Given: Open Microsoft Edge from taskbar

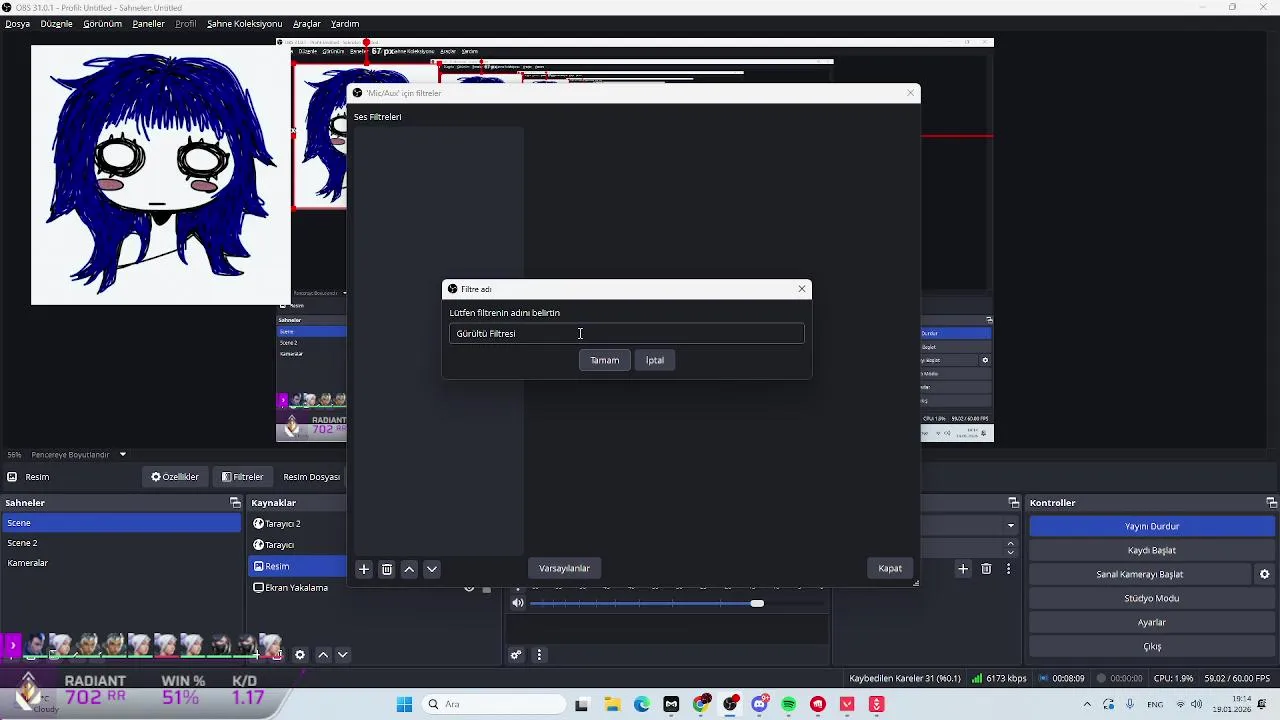Looking at the screenshot, I should tap(642, 705).
